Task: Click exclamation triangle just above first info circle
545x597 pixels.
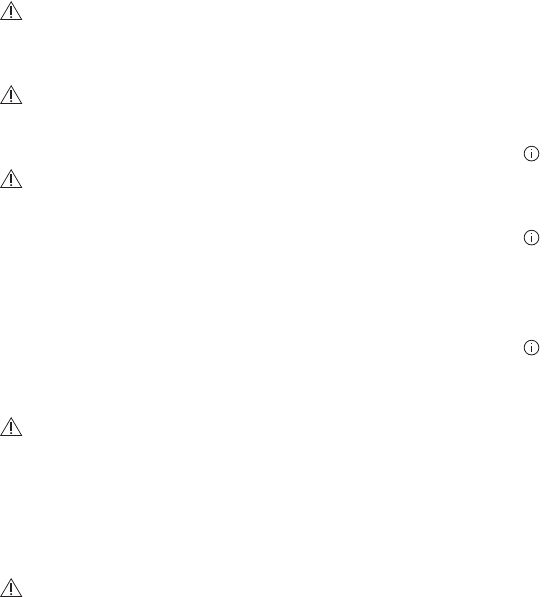Action: click(11, 95)
